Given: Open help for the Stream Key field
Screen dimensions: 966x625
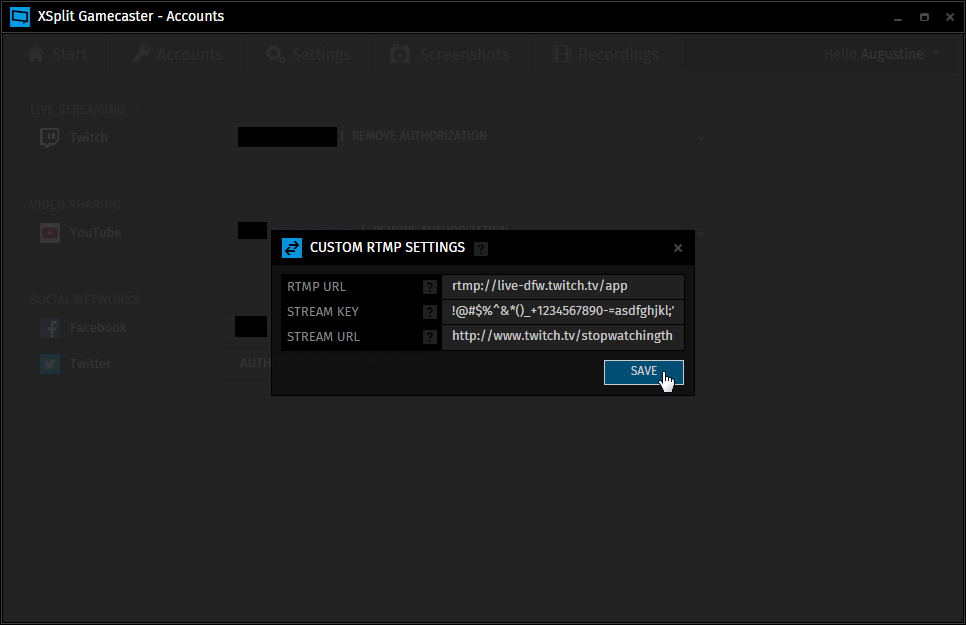Looking at the screenshot, I should [x=430, y=312].
